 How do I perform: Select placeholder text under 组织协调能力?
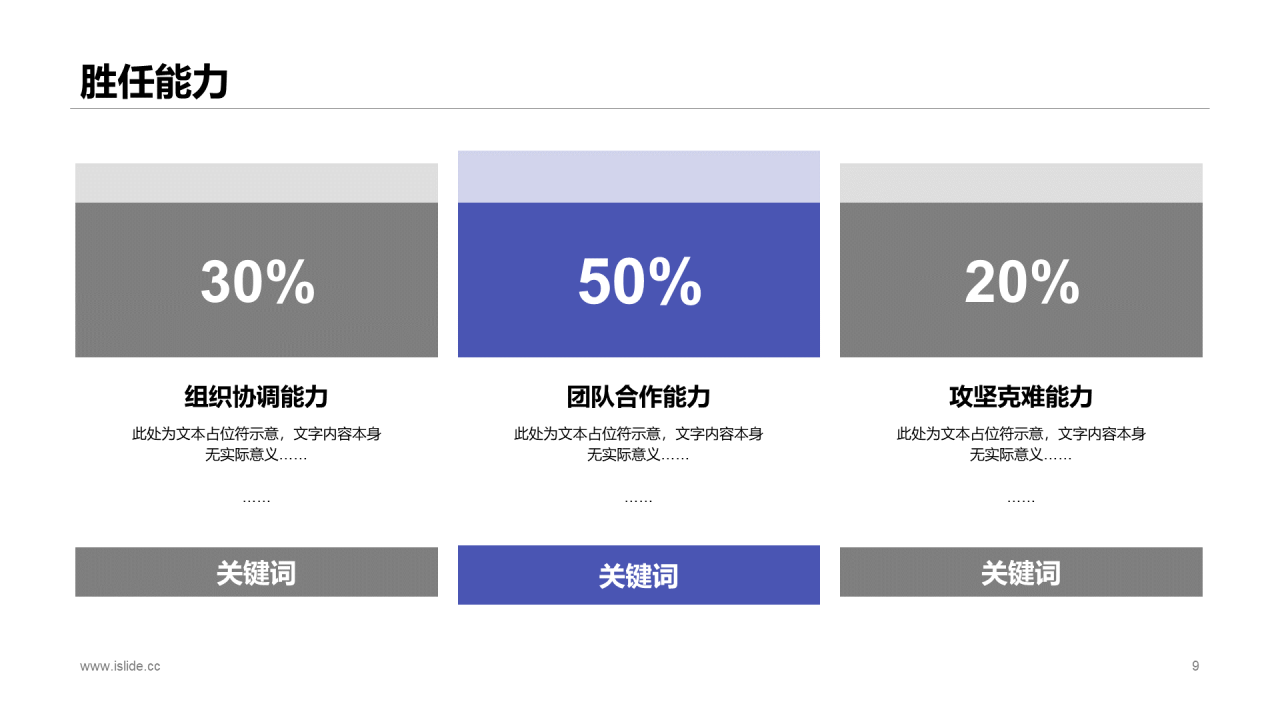point(256,444)
